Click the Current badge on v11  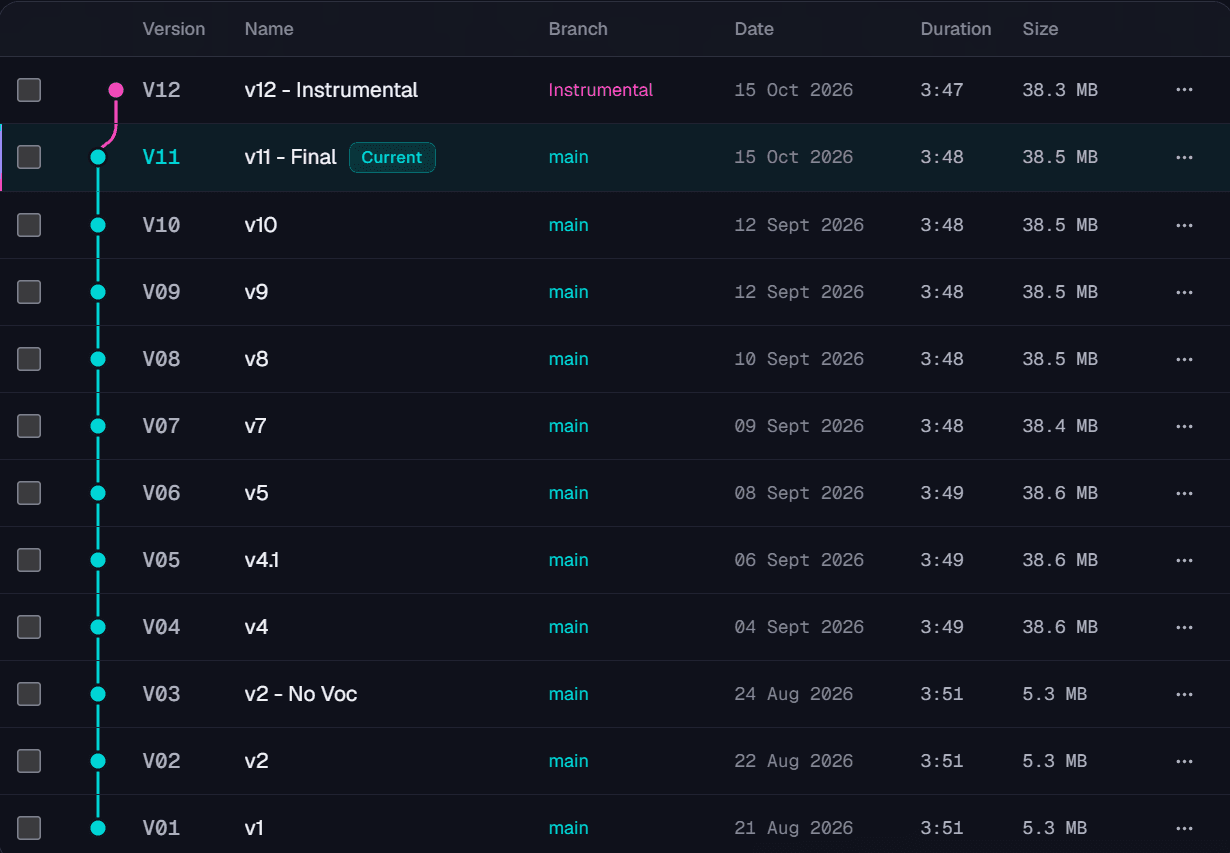point(392,157)
